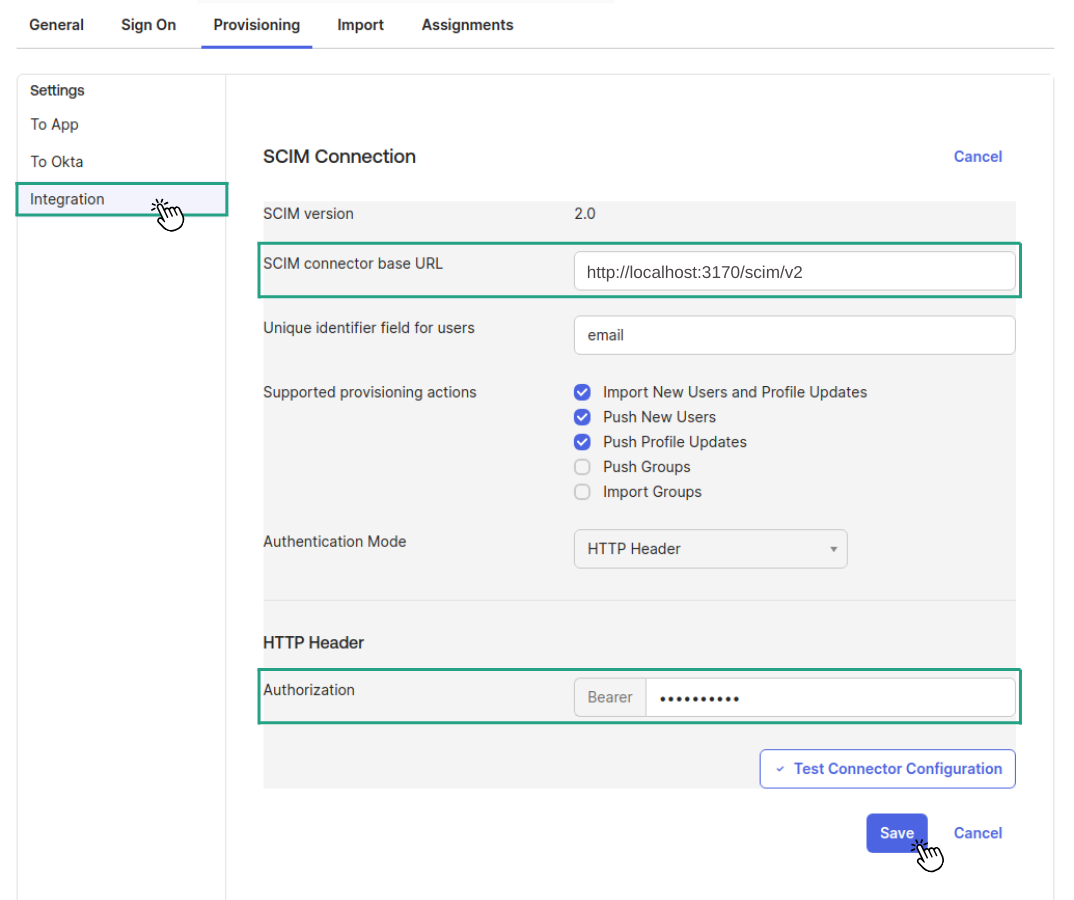Click the SCIM Connection heading text
Viewport: 1074px width, 900px height.
click(339, 156)
